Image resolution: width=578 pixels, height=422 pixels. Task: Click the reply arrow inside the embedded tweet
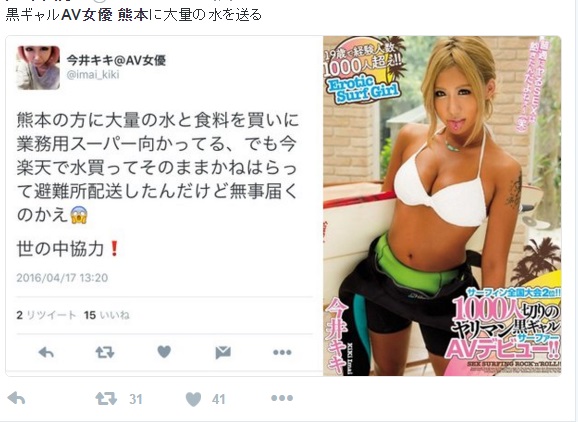click(46, 353)
